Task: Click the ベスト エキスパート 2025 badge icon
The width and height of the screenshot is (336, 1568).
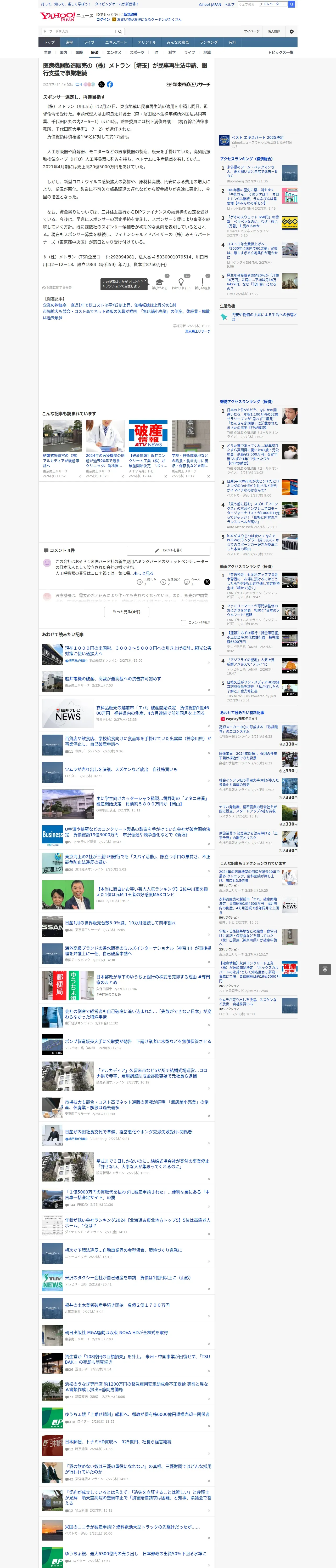Action: click(225, 141)
